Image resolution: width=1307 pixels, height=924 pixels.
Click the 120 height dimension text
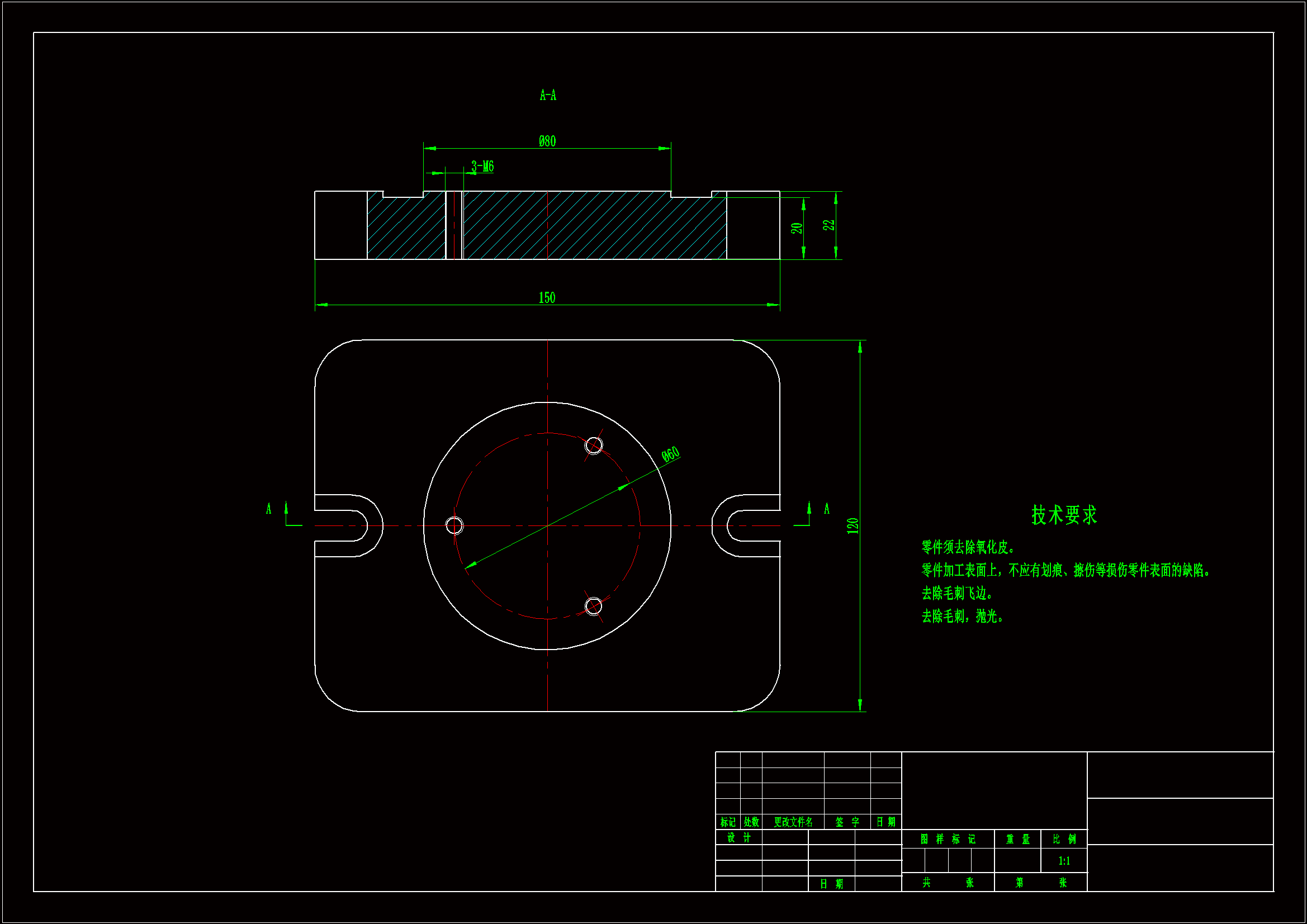click(x=852, y=525)
